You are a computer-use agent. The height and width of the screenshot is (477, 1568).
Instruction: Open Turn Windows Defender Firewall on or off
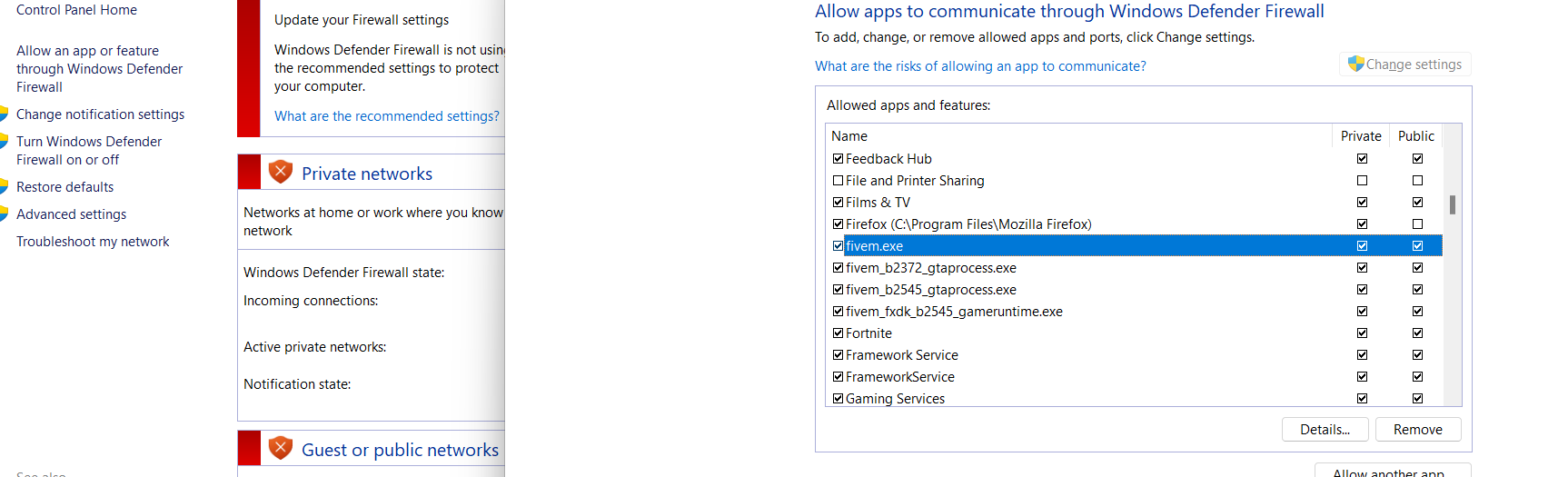click(x=88, y=151)
